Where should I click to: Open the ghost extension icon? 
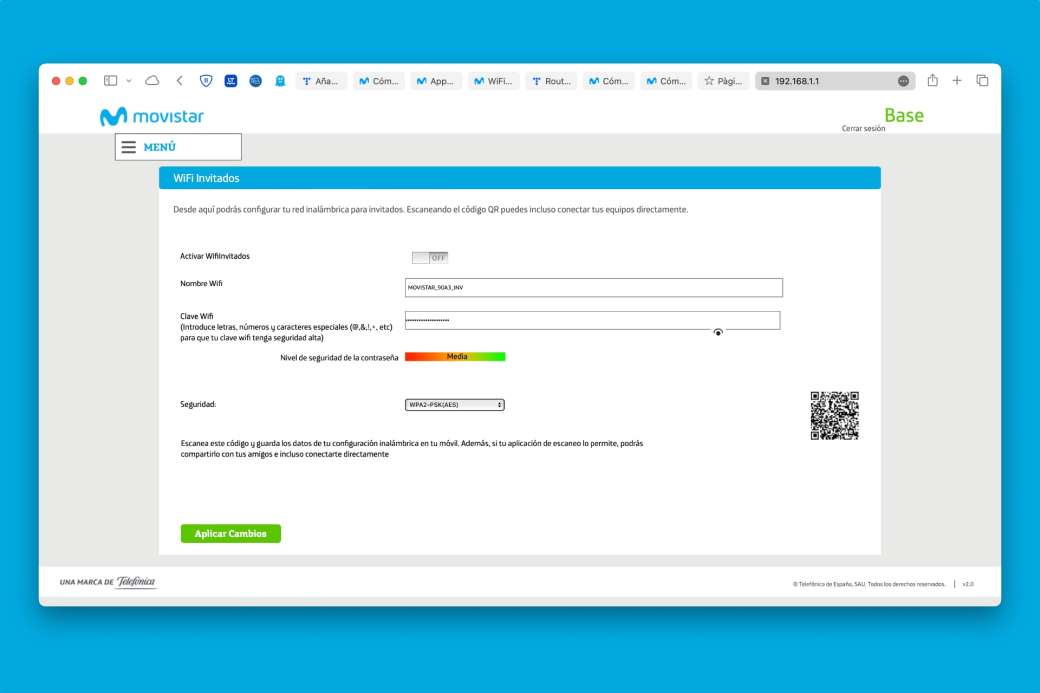[x=280, y=81]
